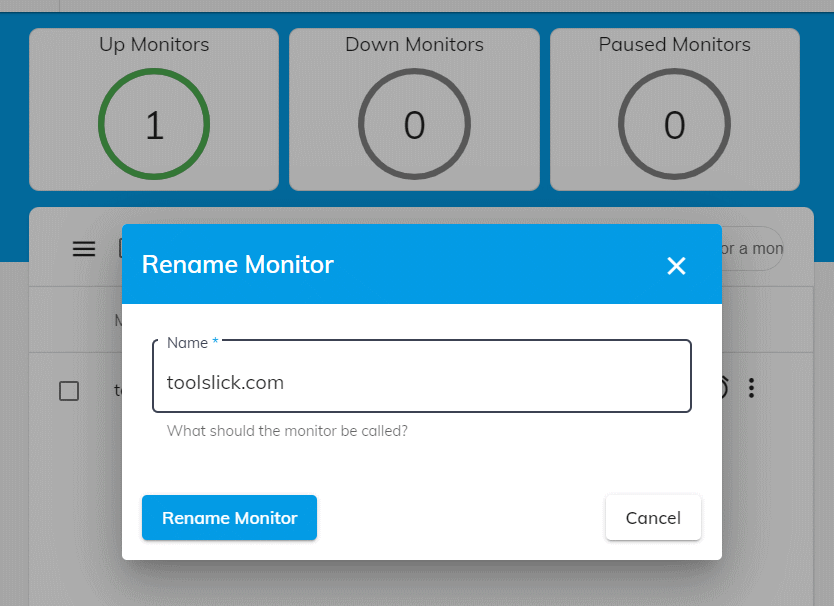Check the toolslick monitor row selector
The height and width of the screenshot is (606, 834).
(69, 391)
